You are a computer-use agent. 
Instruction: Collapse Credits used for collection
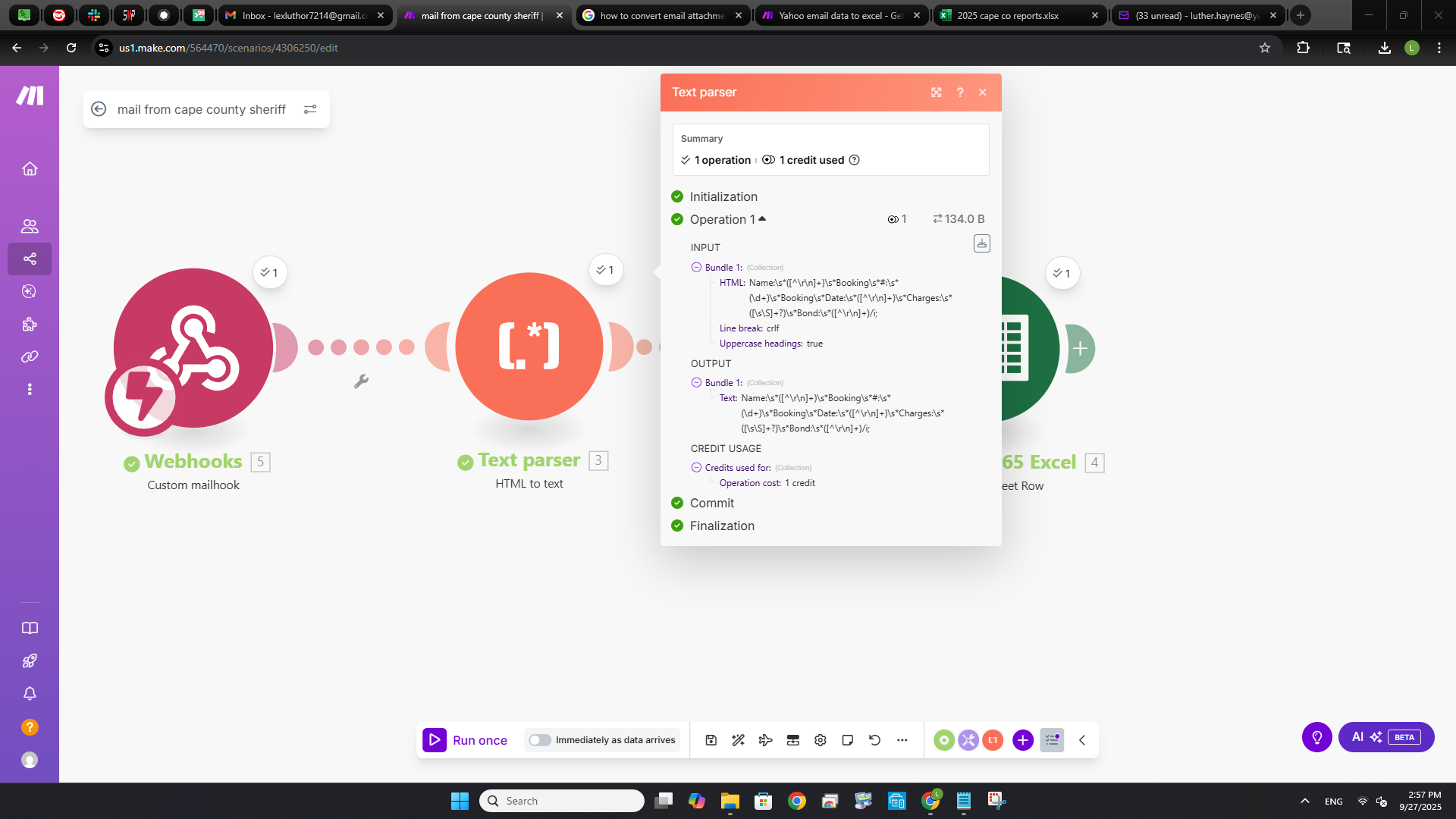[x=696, y=468]
